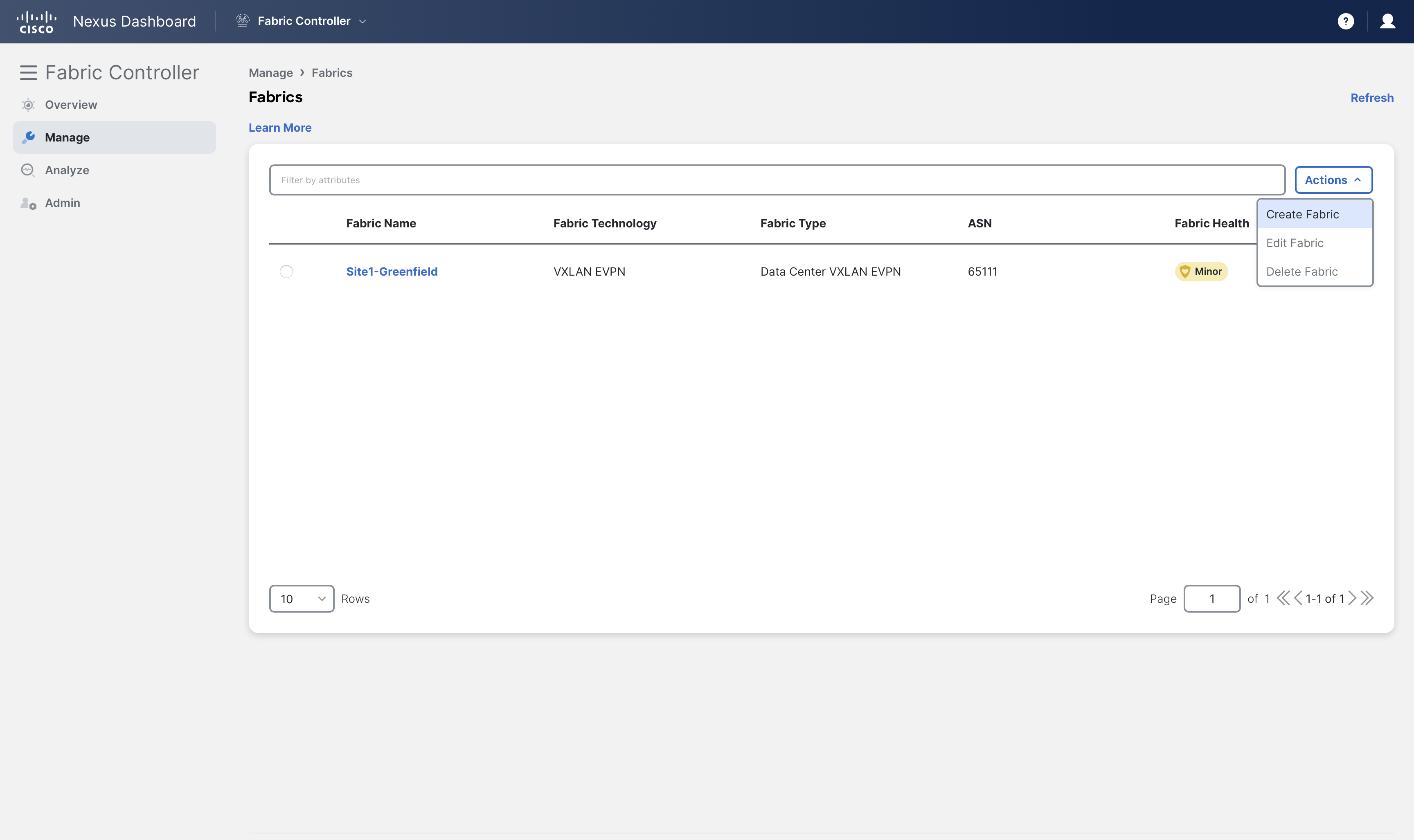The image size is (1414, 840).
Task: Open the Site1-Greenfield fabric link
Action: click(392, 272)
